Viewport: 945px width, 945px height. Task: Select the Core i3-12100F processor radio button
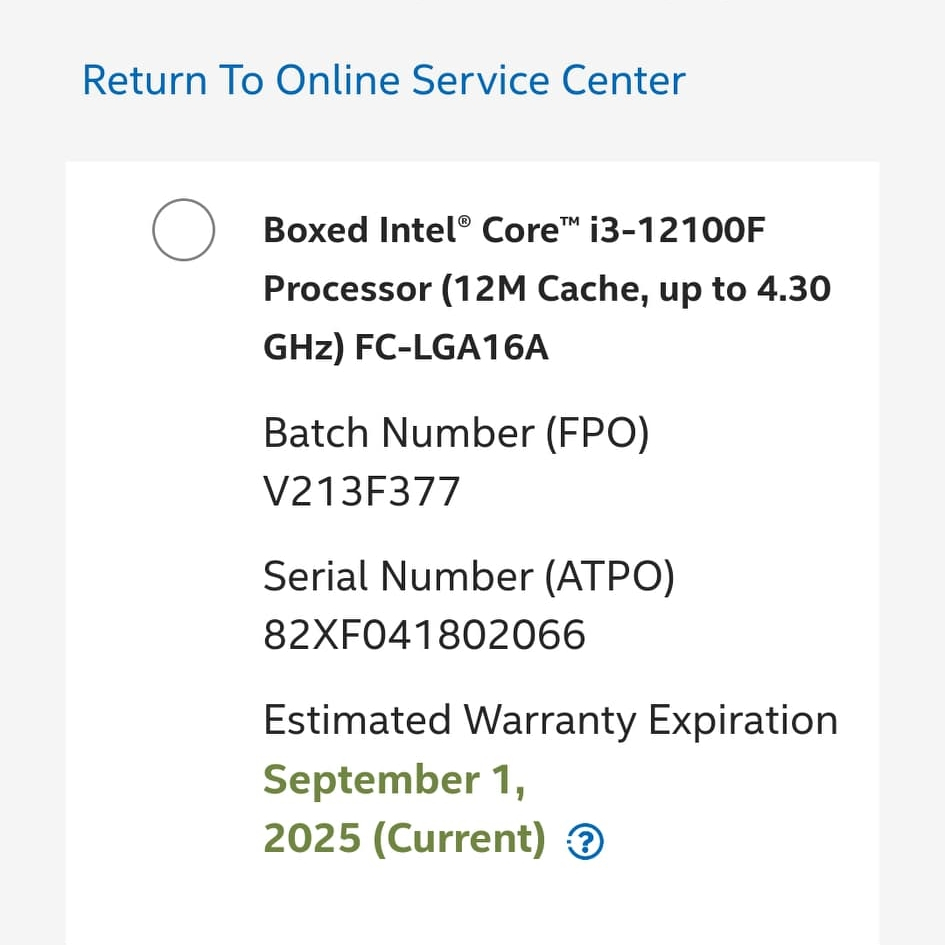(183, 230)
